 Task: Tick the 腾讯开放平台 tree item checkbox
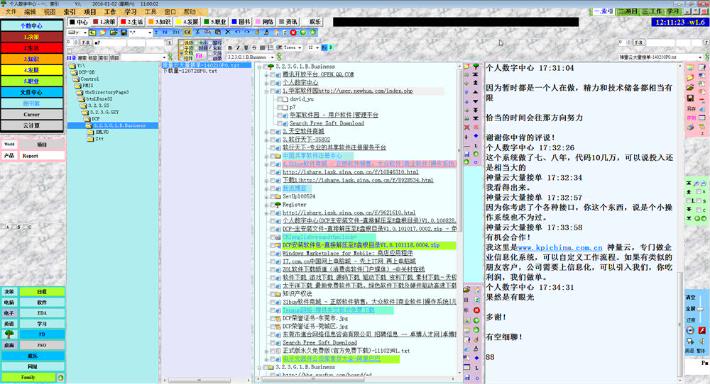point(273,75)
